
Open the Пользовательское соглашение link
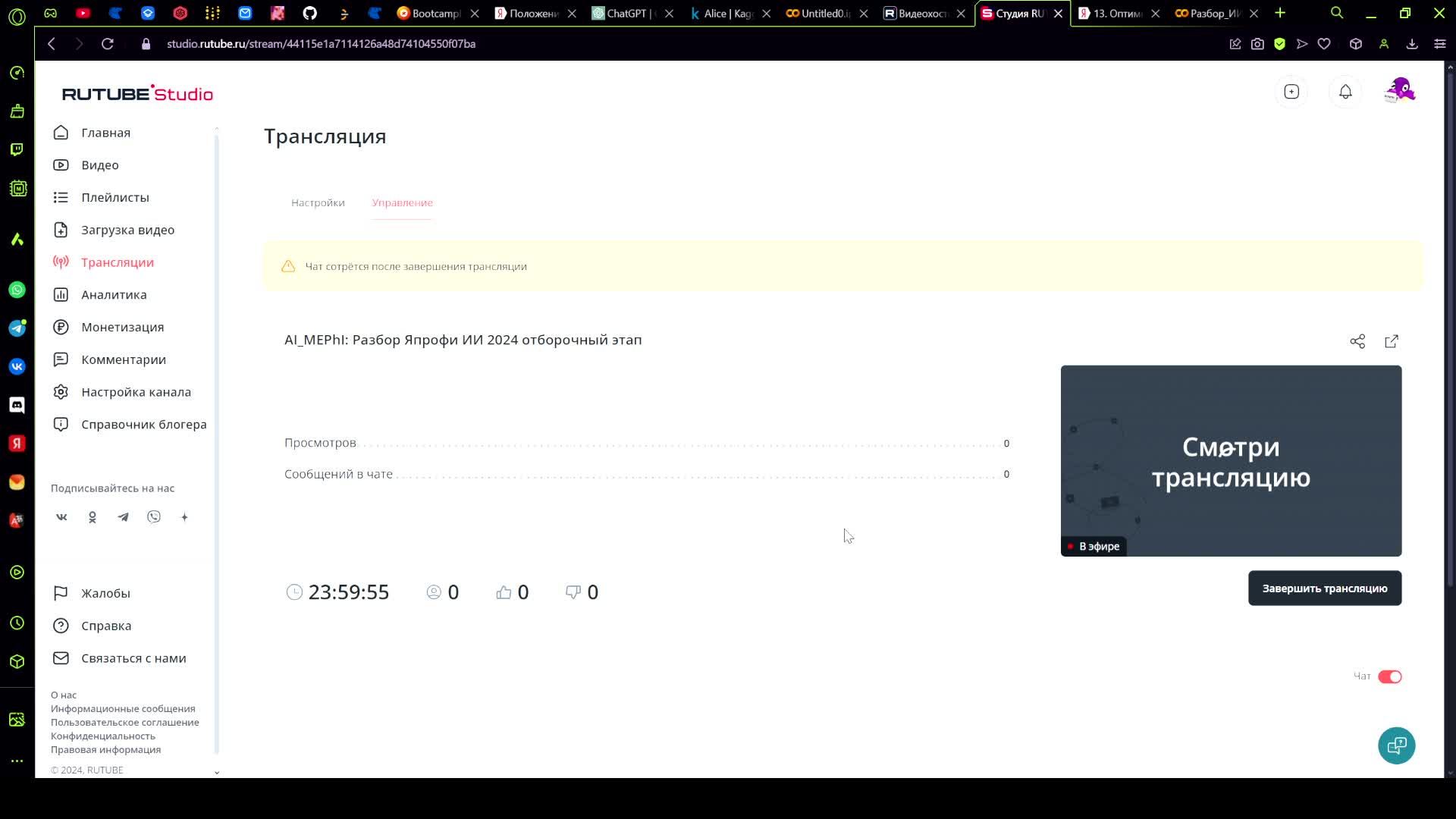coord(125,722)
